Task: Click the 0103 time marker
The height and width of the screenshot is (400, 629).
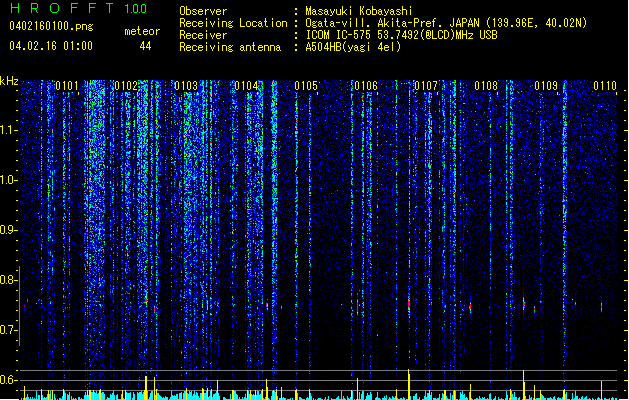Action: (x=186, y=86)
